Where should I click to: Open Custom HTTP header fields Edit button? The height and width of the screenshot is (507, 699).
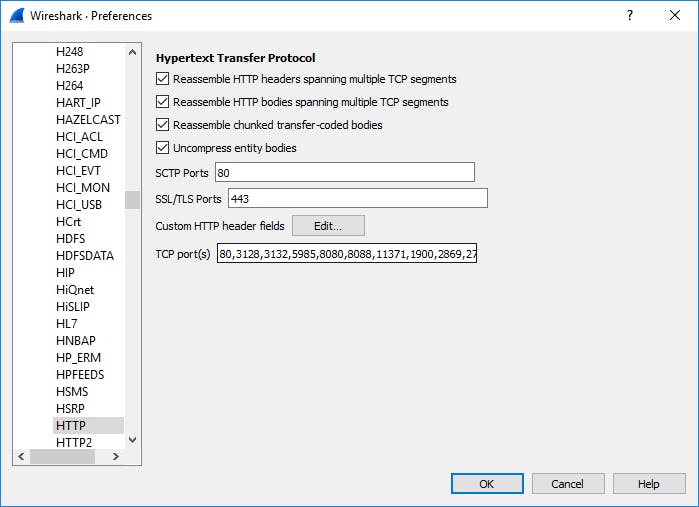328,226
